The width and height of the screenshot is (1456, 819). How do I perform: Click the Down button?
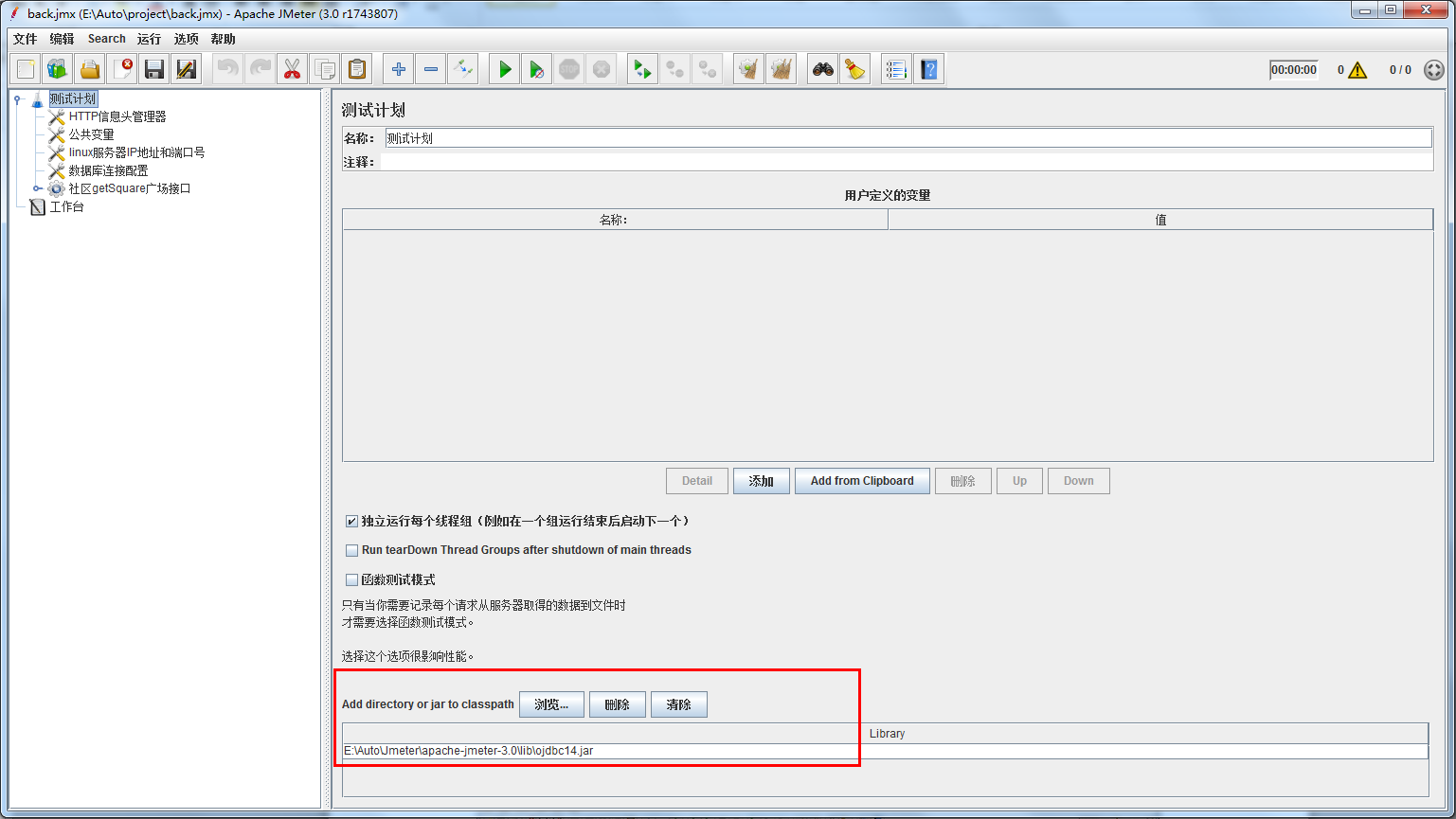point(1079,481)
